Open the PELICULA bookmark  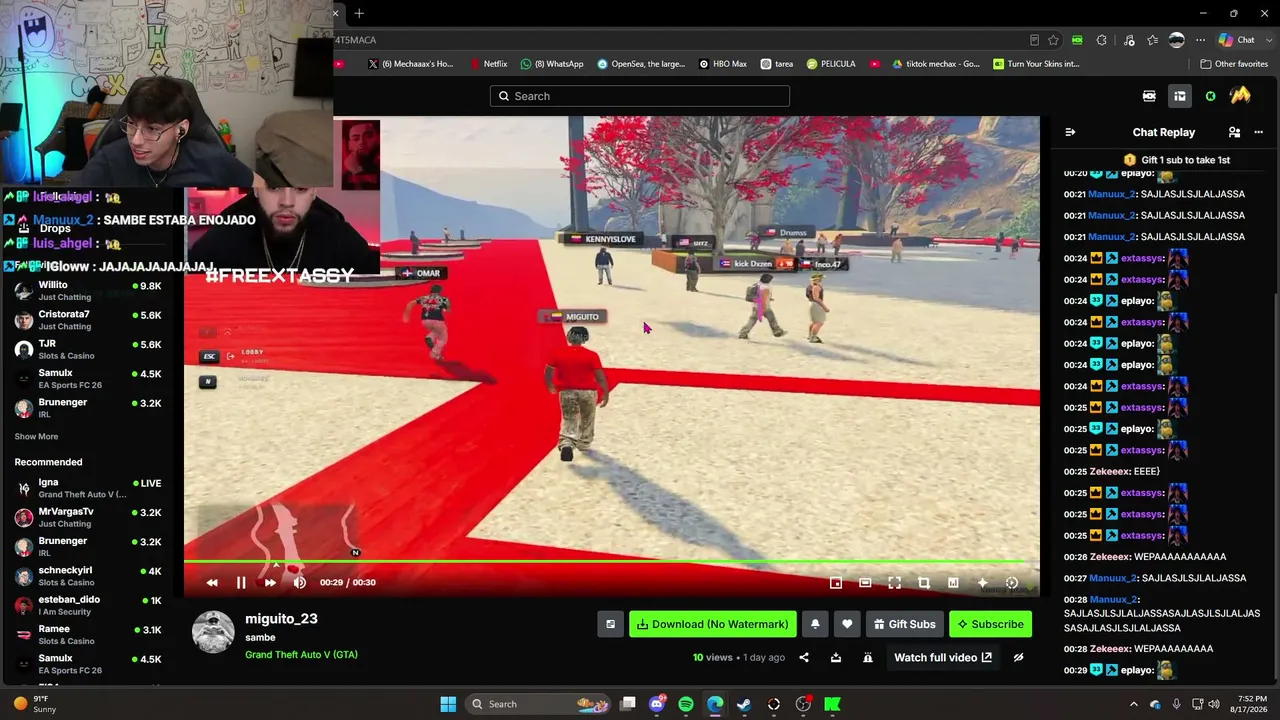831,64
